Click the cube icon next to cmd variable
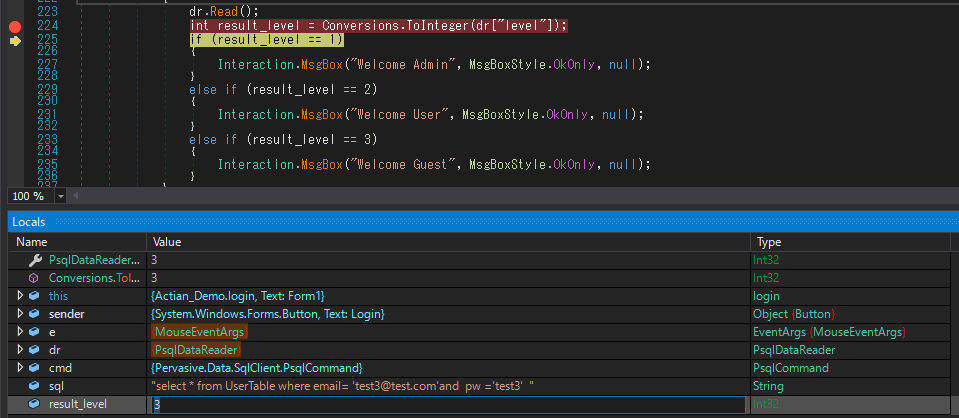Viewport: 959px width, 418px height. tap(34, 368)
